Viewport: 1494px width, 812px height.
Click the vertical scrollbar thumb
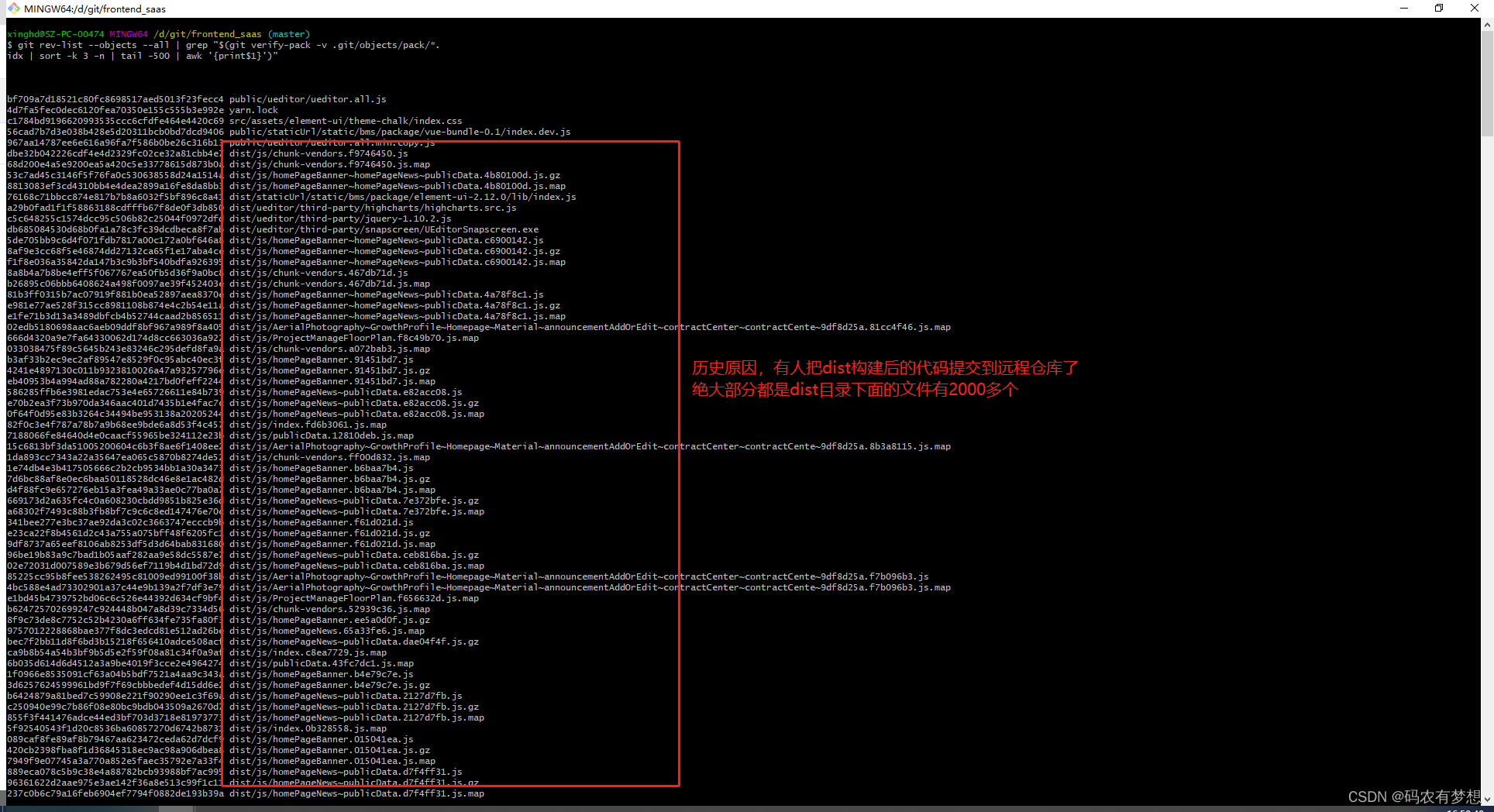[x=1487, y=84]
